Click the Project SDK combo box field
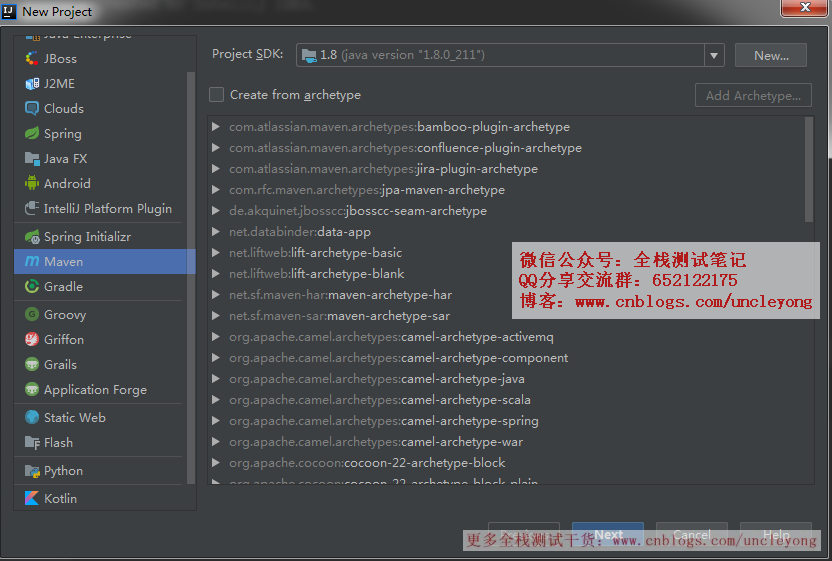 point(510,55)
